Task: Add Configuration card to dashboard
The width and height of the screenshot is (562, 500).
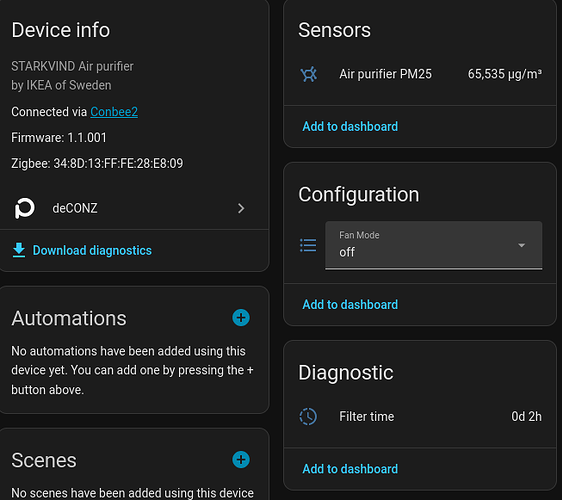Action: pyautogui.click(x=350, y=305)
